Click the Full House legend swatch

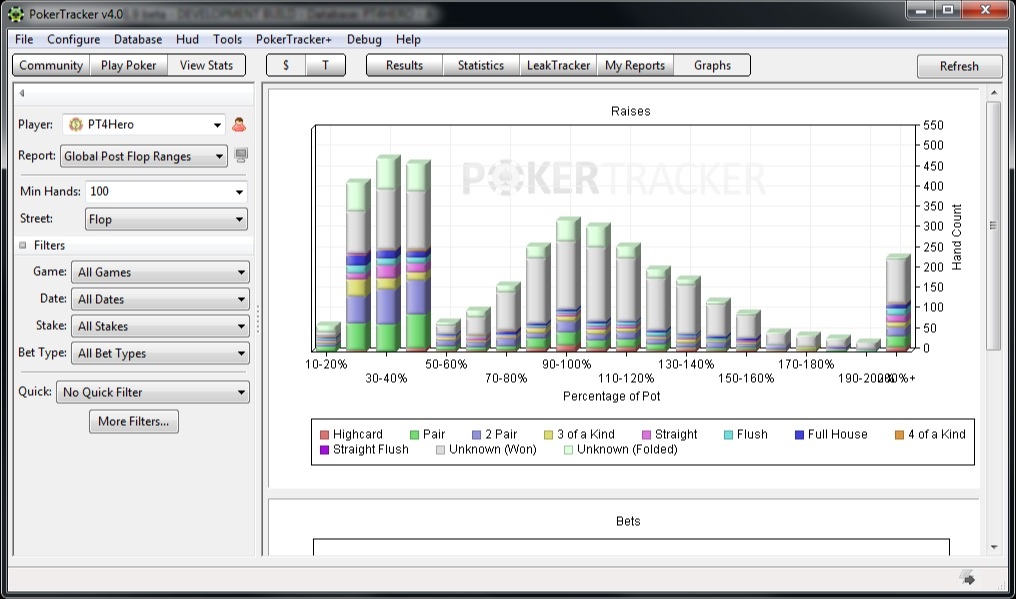point(800,434)
